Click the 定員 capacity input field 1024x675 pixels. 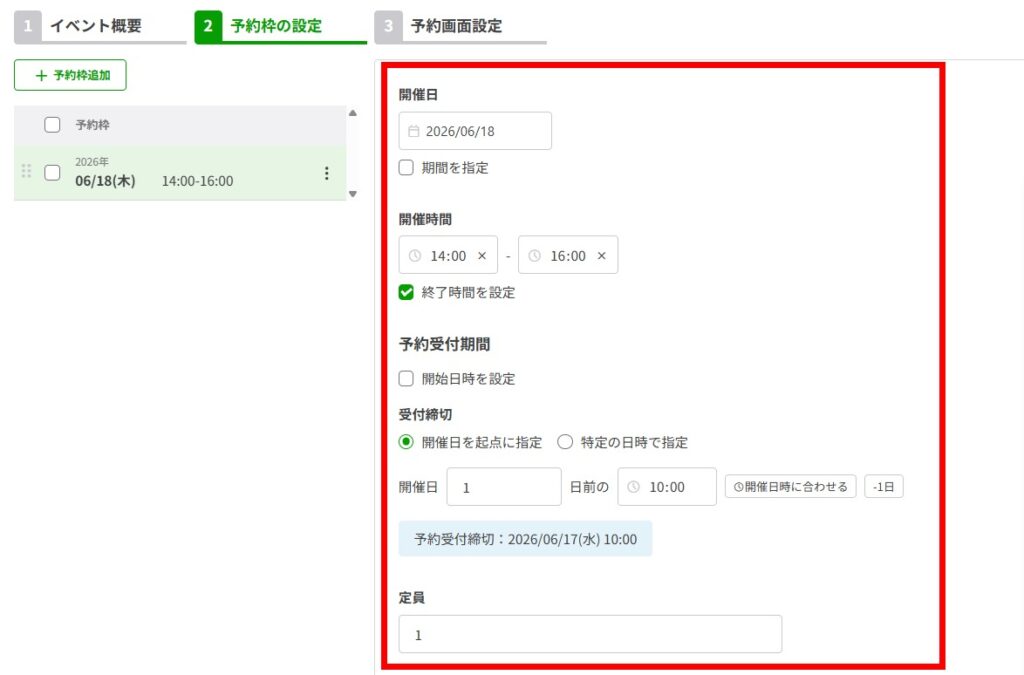click(x=590, y=634)
